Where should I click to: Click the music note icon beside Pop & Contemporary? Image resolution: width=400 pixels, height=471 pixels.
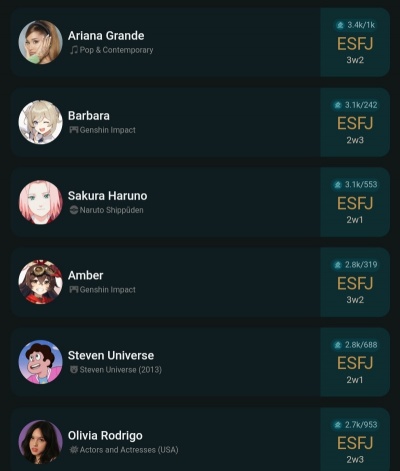(x=73, y=50)
